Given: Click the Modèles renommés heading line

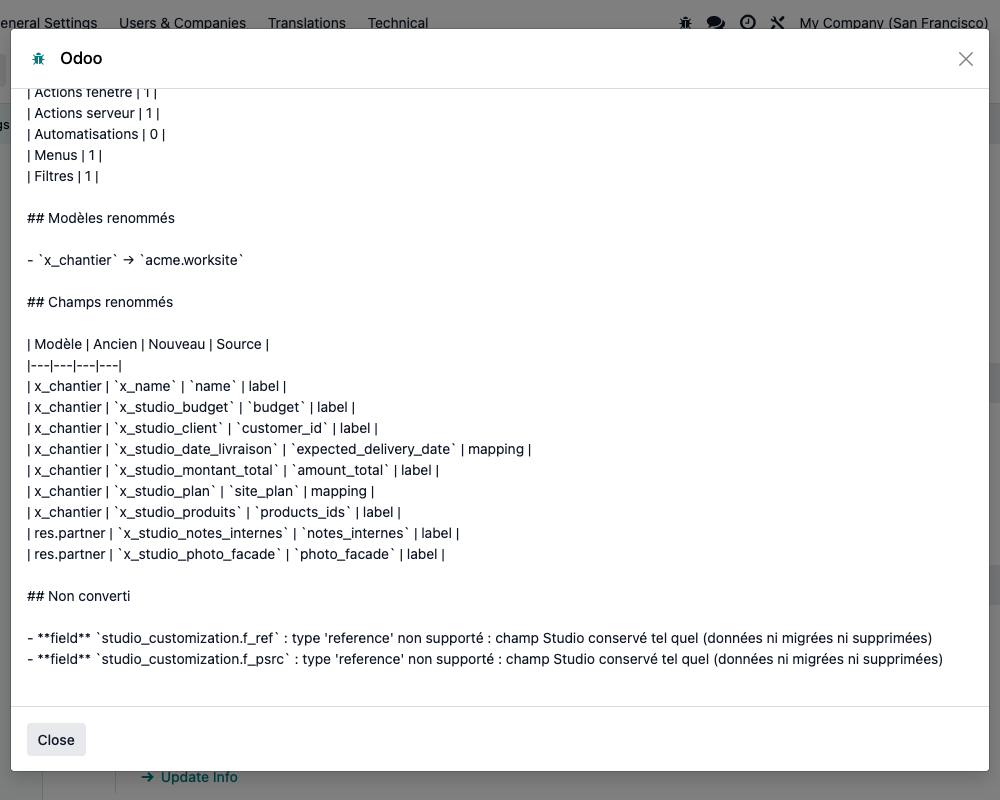Looking at the screenshot, I should coord(101,218).
